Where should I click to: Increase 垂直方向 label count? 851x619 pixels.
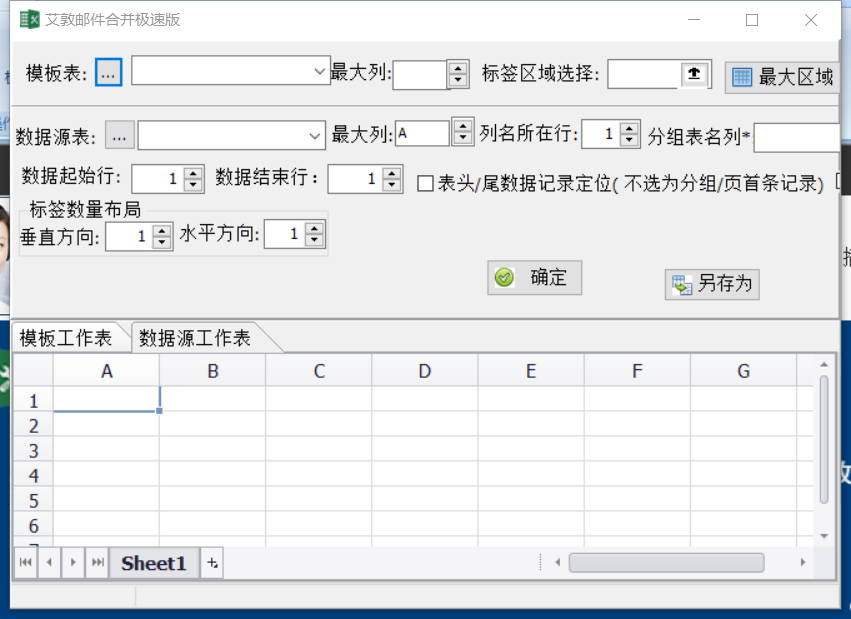tap(162, 230)
